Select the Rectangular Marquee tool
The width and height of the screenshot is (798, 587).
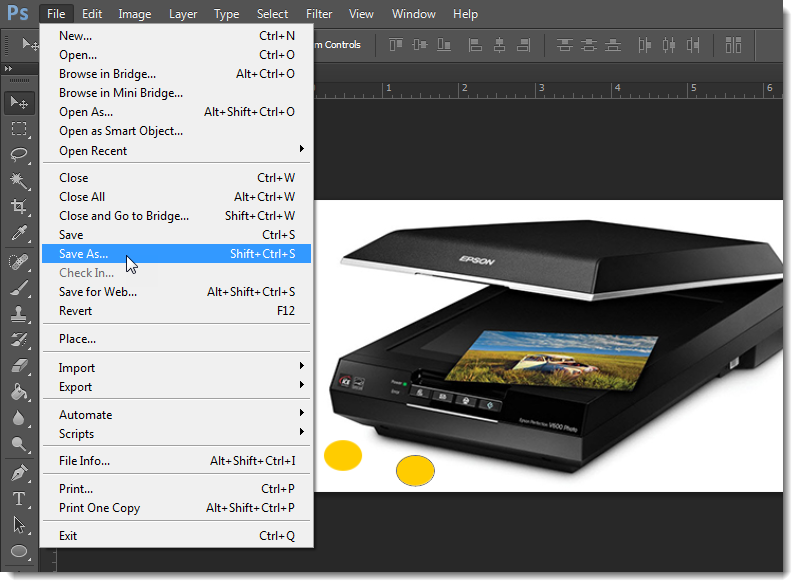[x=19, y=128]
